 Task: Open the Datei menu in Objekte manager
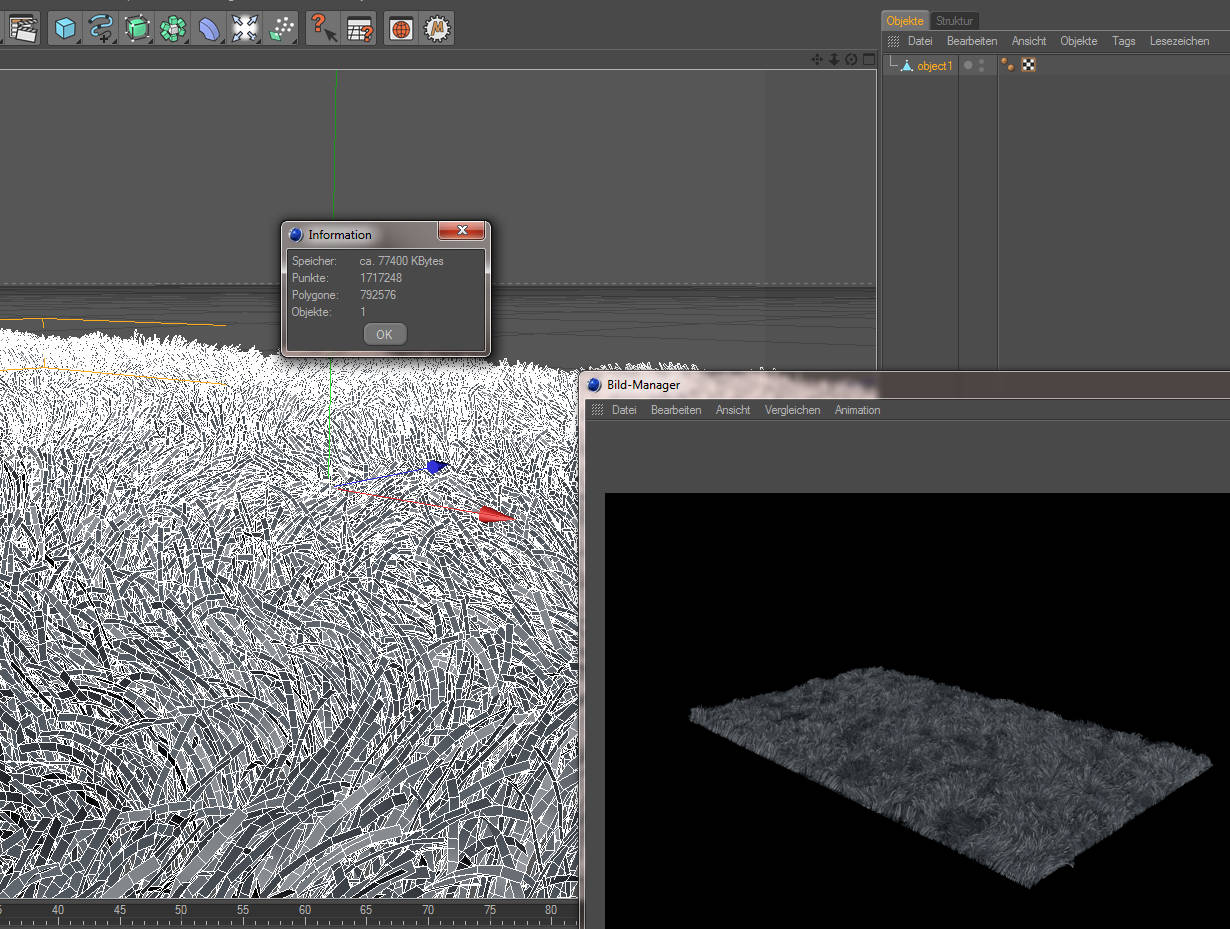tap(919, 41)
